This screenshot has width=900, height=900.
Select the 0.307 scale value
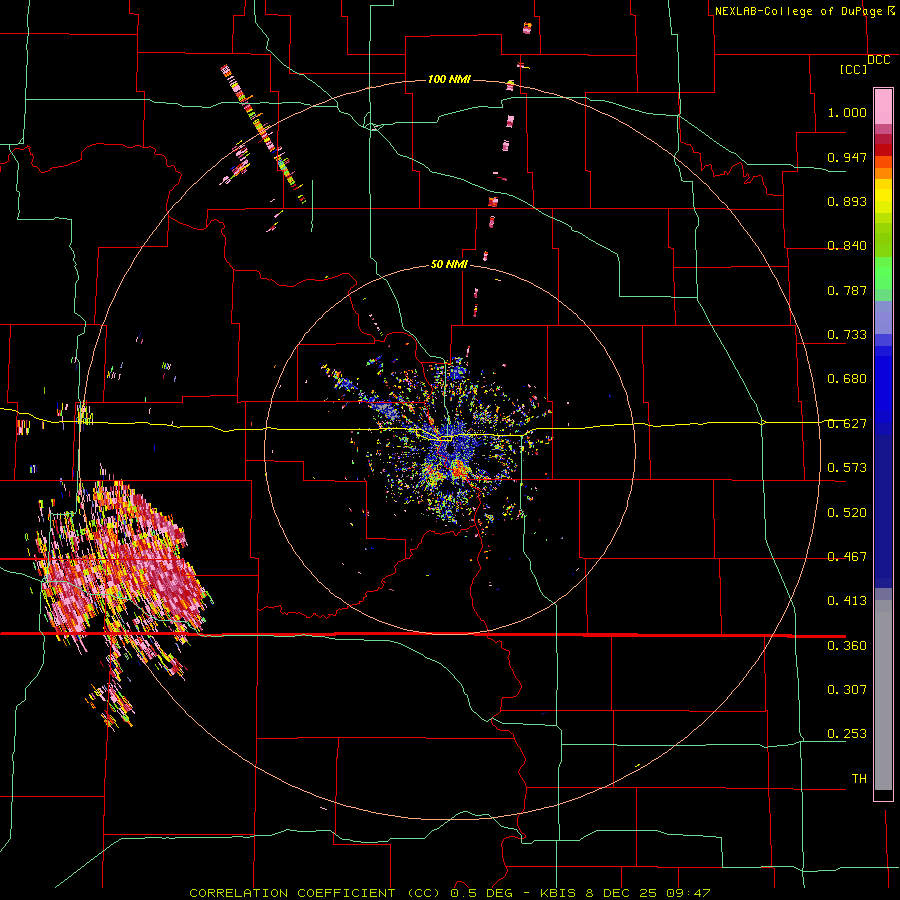[847, 690]
